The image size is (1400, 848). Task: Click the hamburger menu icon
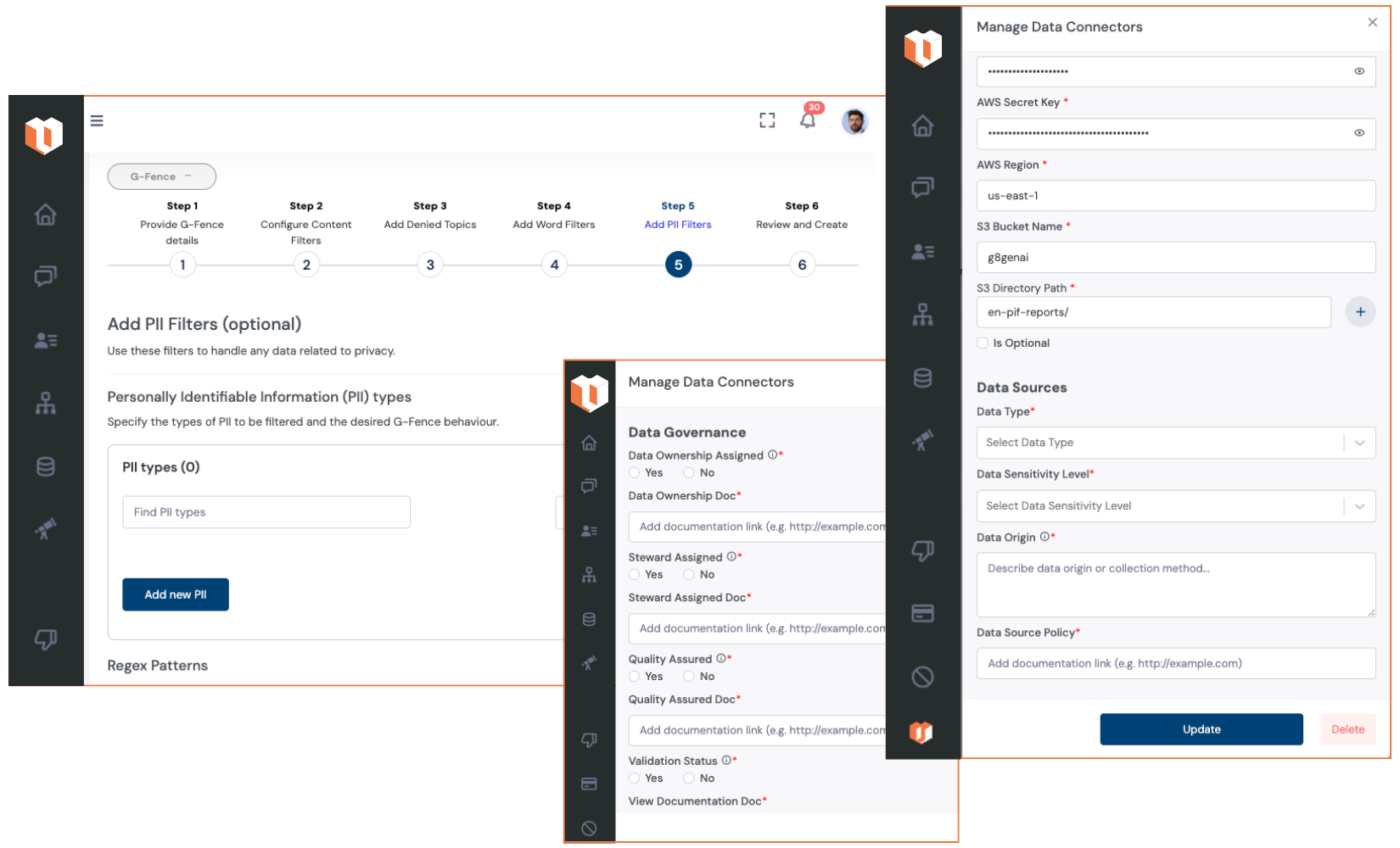97,120
